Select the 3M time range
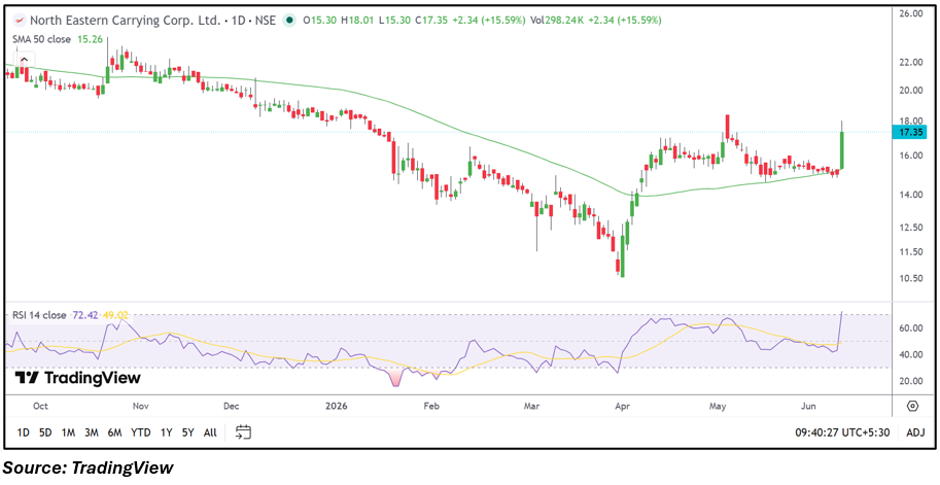940x485 pixels. point(92,432)
